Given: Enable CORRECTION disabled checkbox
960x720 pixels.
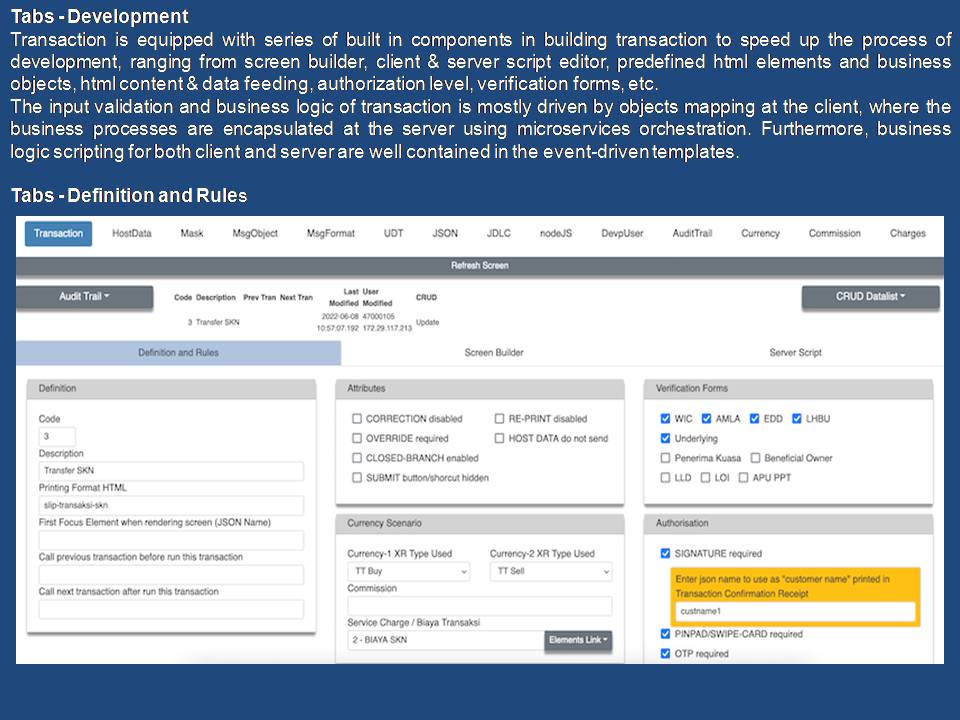Looking at the screenshot, I should coord(357,419).
